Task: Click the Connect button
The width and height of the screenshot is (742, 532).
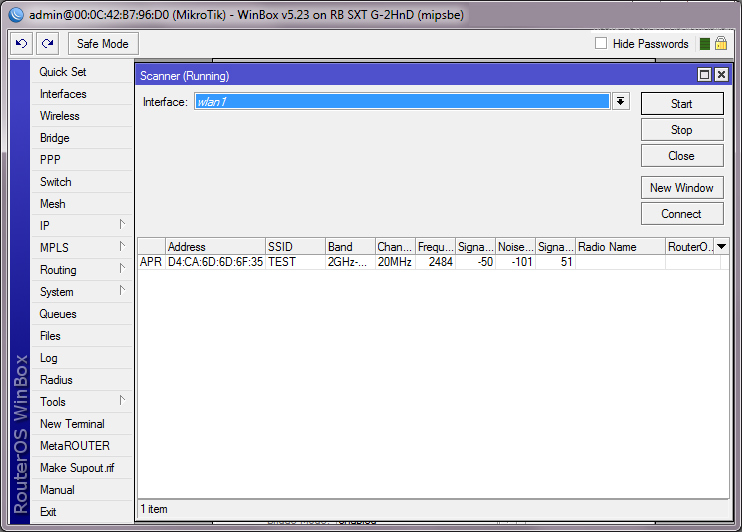Action: (x=682, y=214)
